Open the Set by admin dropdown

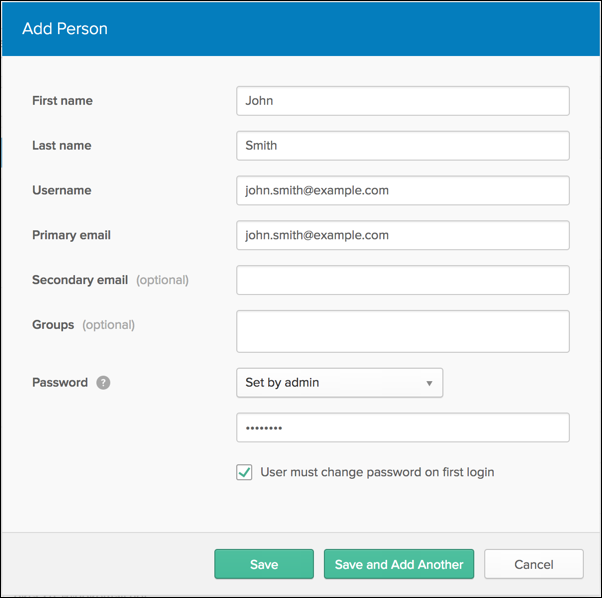(x=339, y=383)
